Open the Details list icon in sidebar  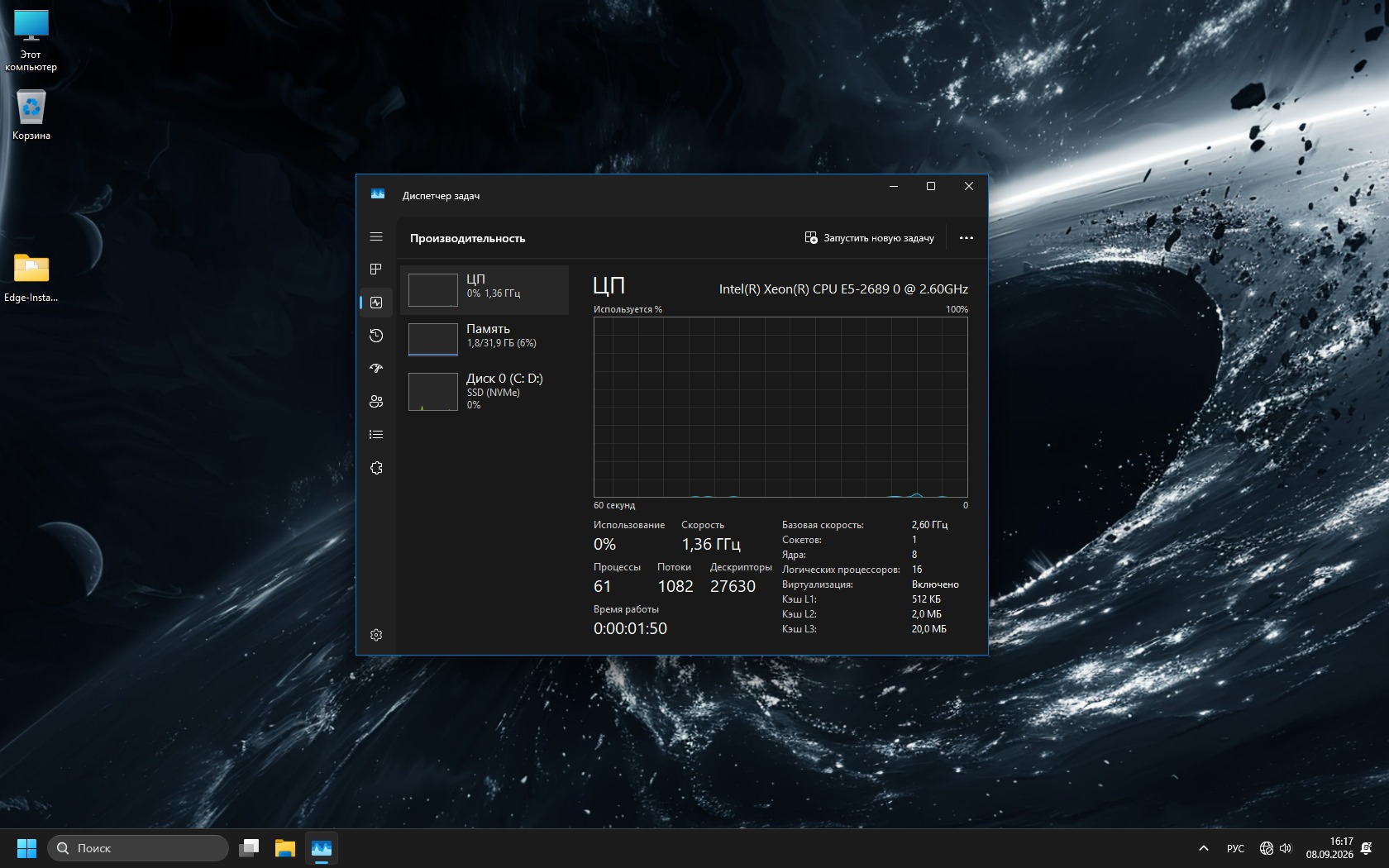click(376, 435)
